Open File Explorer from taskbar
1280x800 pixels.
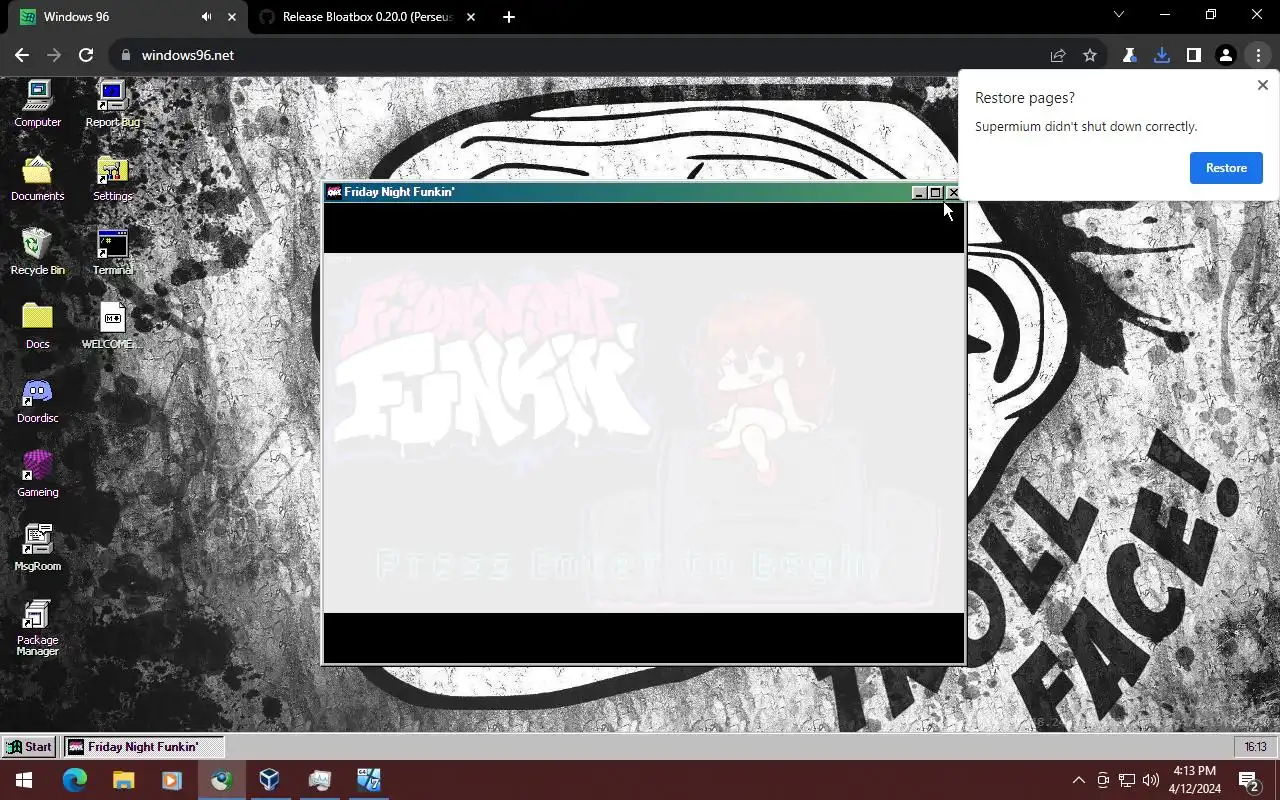coord(123,780)
